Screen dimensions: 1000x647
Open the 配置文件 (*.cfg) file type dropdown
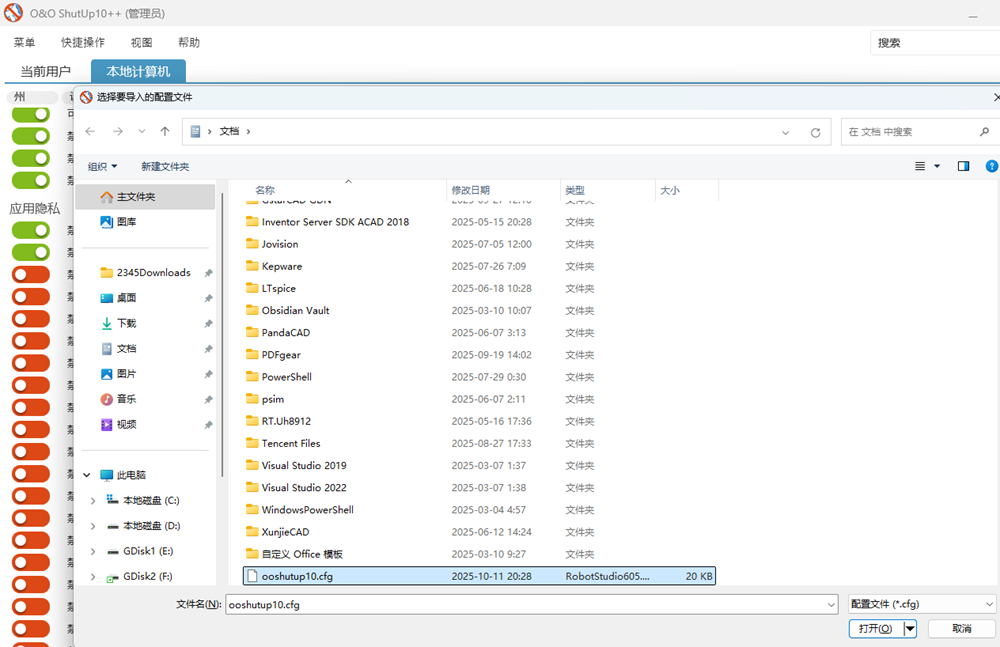coord(921,604)
